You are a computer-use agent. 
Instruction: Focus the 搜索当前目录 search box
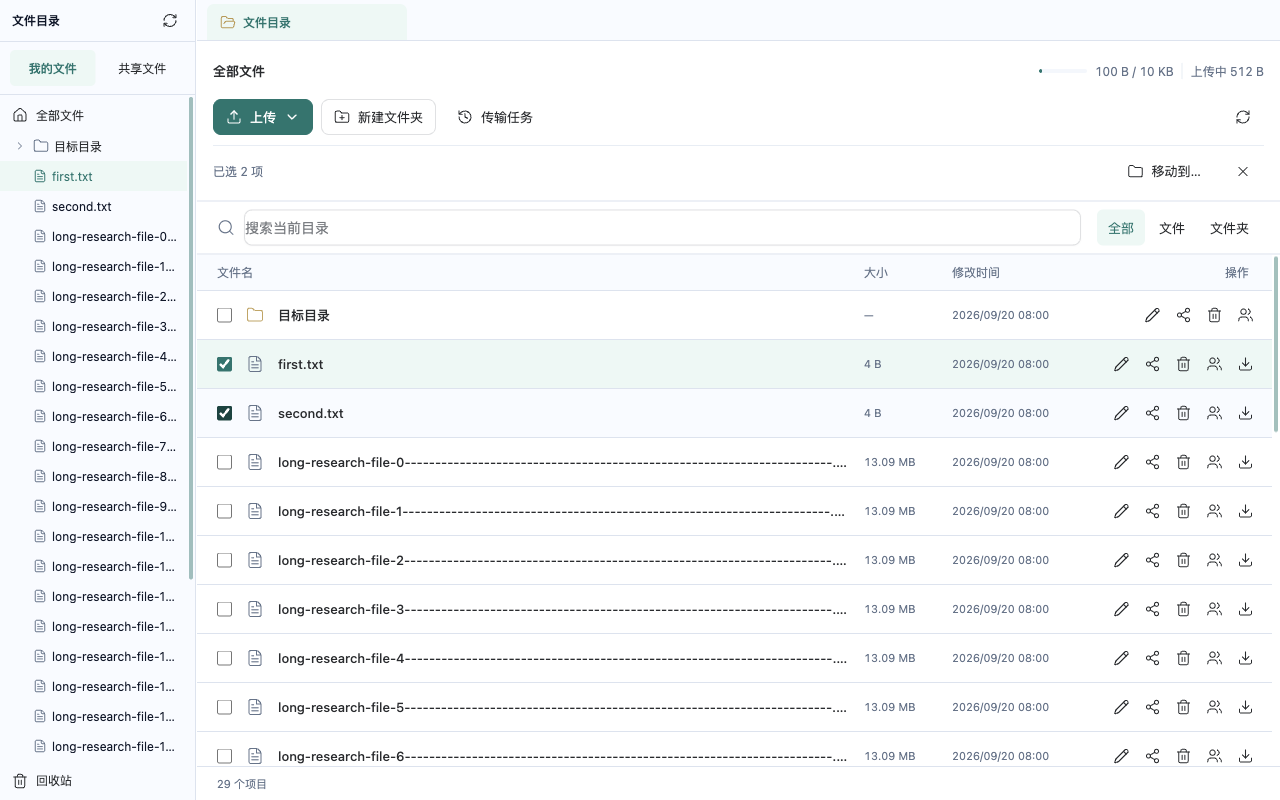662,228
